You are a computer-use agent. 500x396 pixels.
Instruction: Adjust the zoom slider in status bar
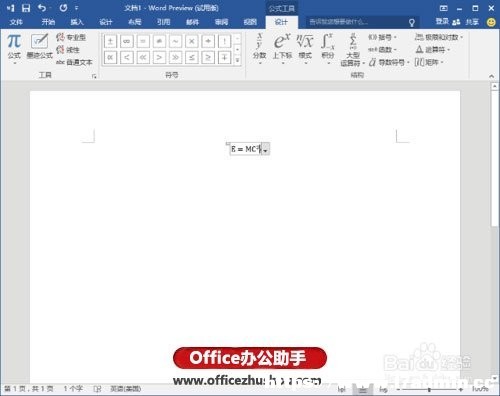point(430,389)
